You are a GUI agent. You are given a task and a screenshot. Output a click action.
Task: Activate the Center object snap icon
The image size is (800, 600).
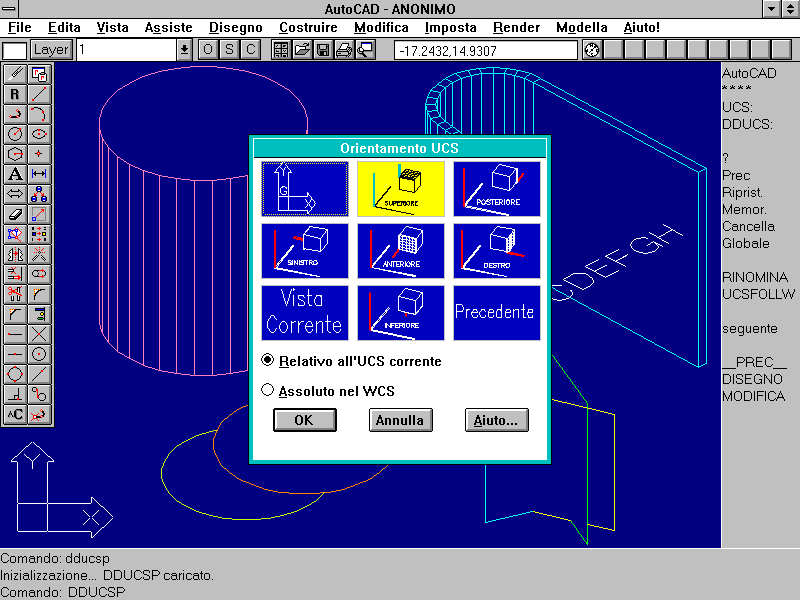39,354
